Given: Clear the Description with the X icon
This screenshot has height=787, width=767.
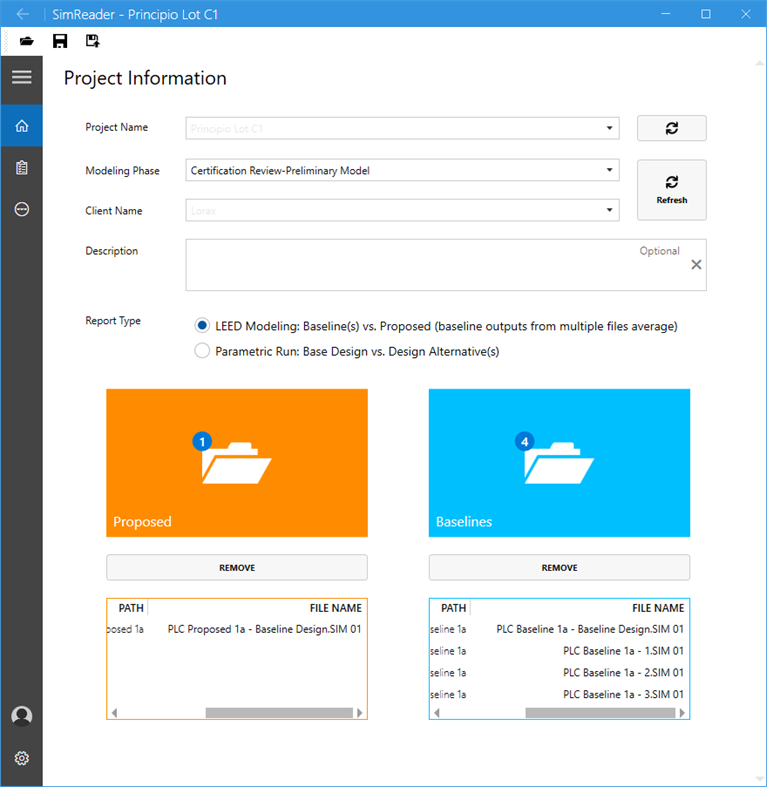Looking at the screenshot, I should 696,265.
